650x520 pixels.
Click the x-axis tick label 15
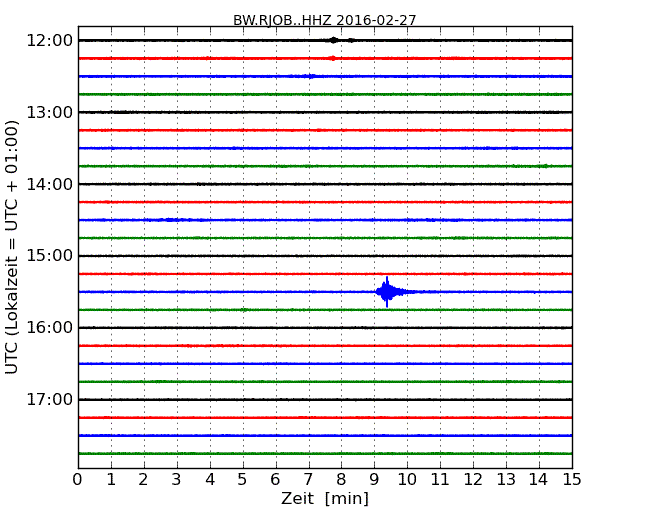[572, 479]
